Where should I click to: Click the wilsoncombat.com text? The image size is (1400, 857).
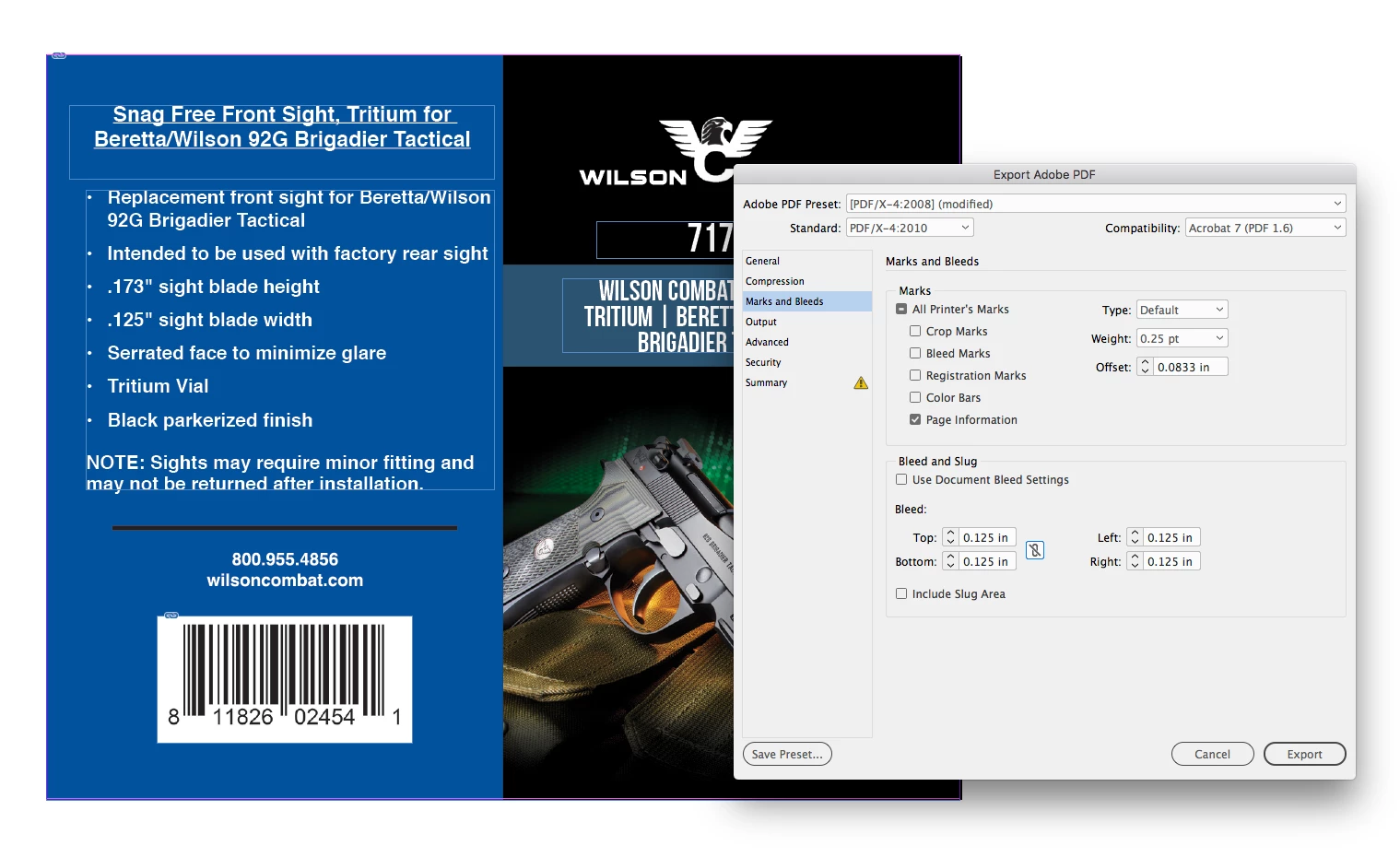click(285, 581)
